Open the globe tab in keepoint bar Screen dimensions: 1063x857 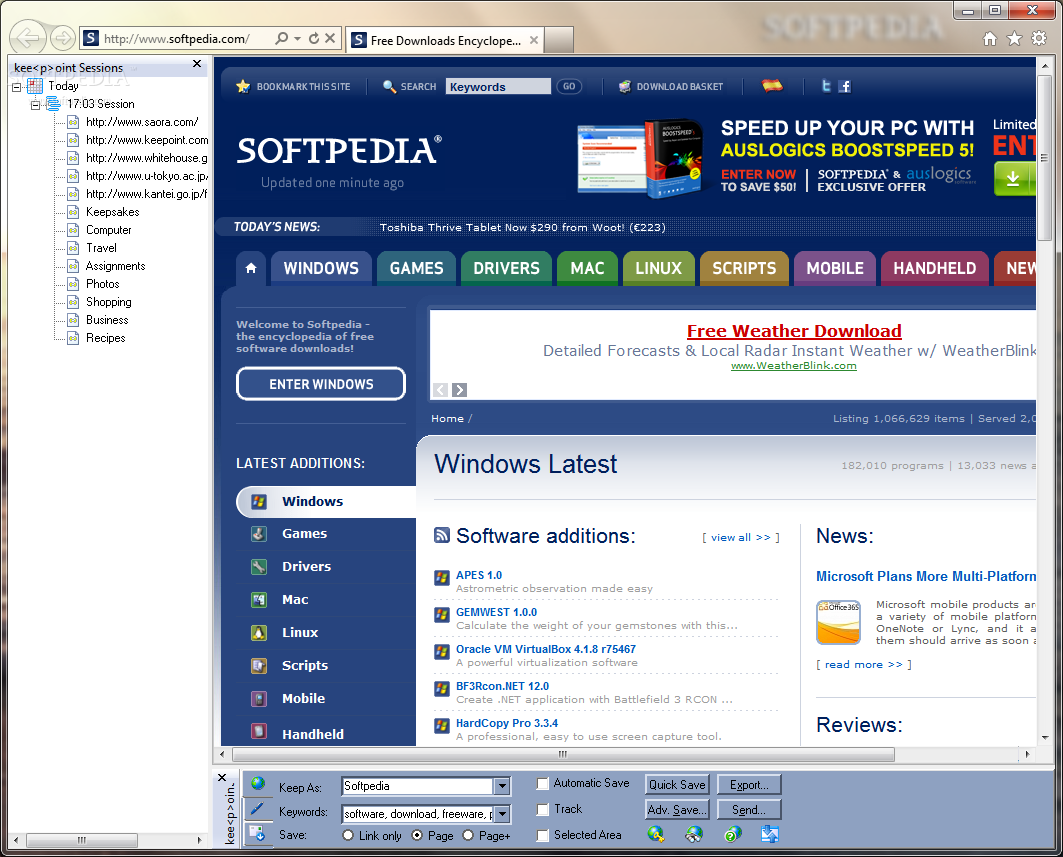click(x=258, y=784)
